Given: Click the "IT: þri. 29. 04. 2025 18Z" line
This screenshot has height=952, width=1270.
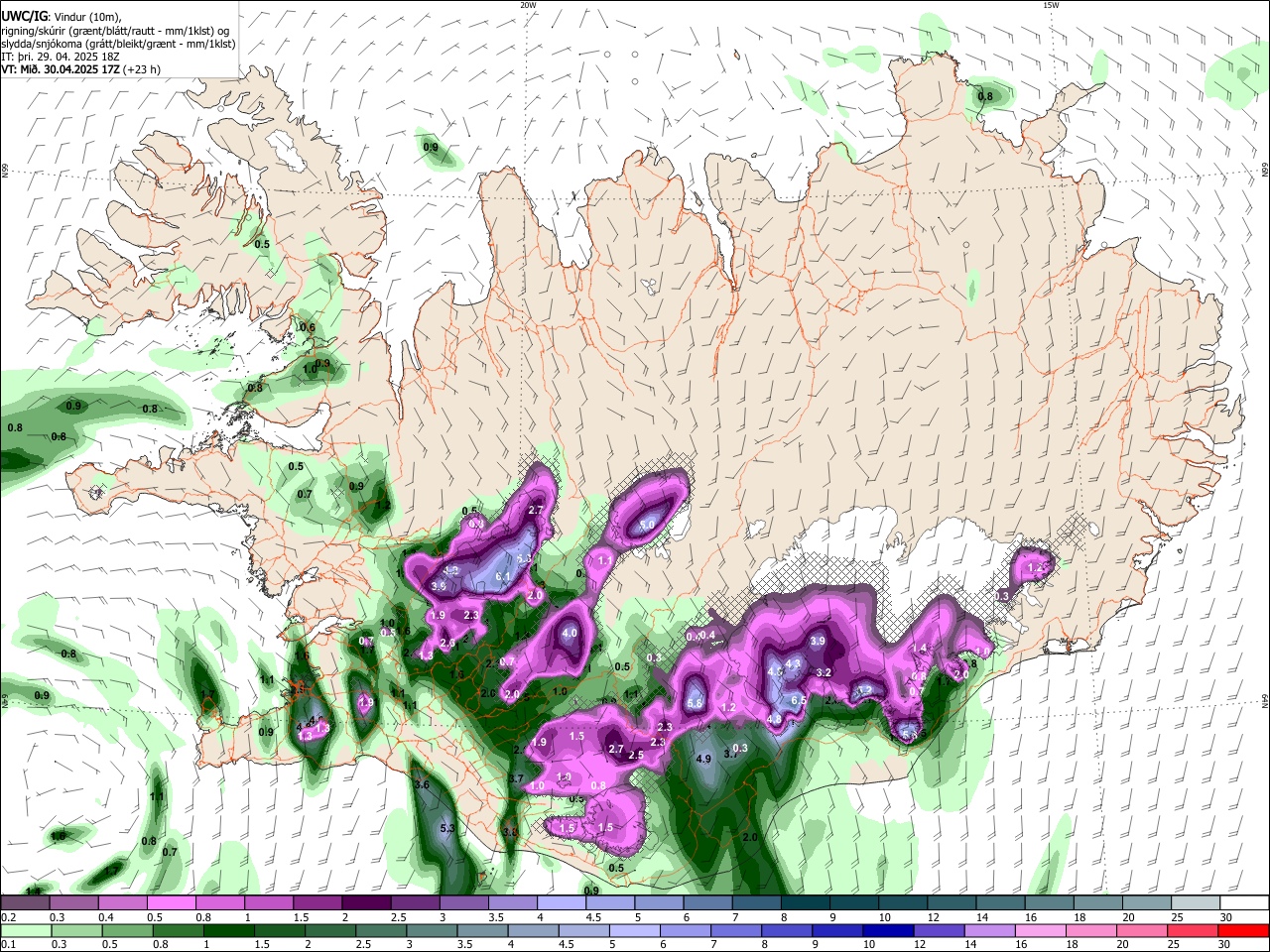Looking at the screenshot, I should (x=61, y=57).
